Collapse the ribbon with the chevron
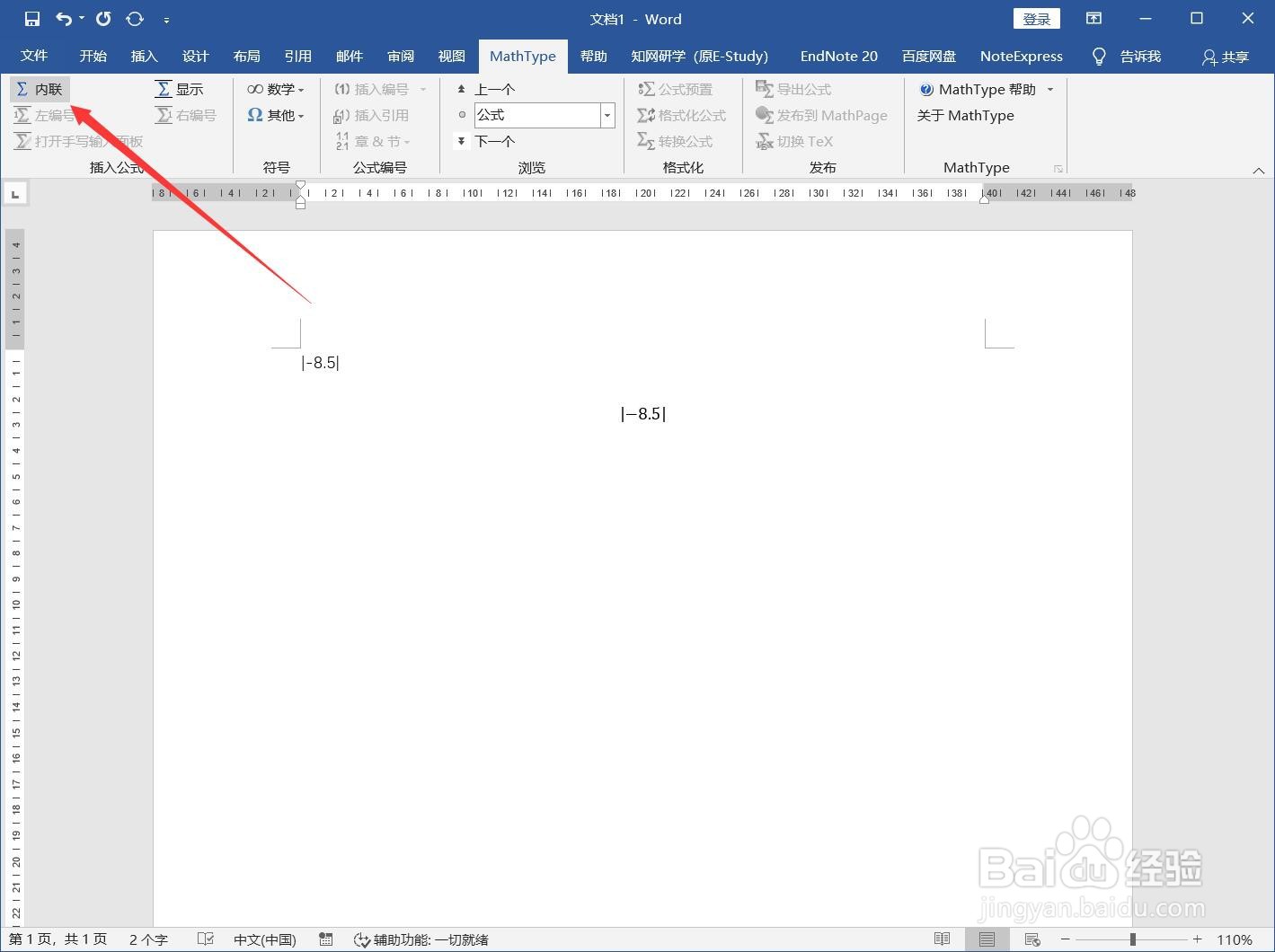 coord(1258,170)
